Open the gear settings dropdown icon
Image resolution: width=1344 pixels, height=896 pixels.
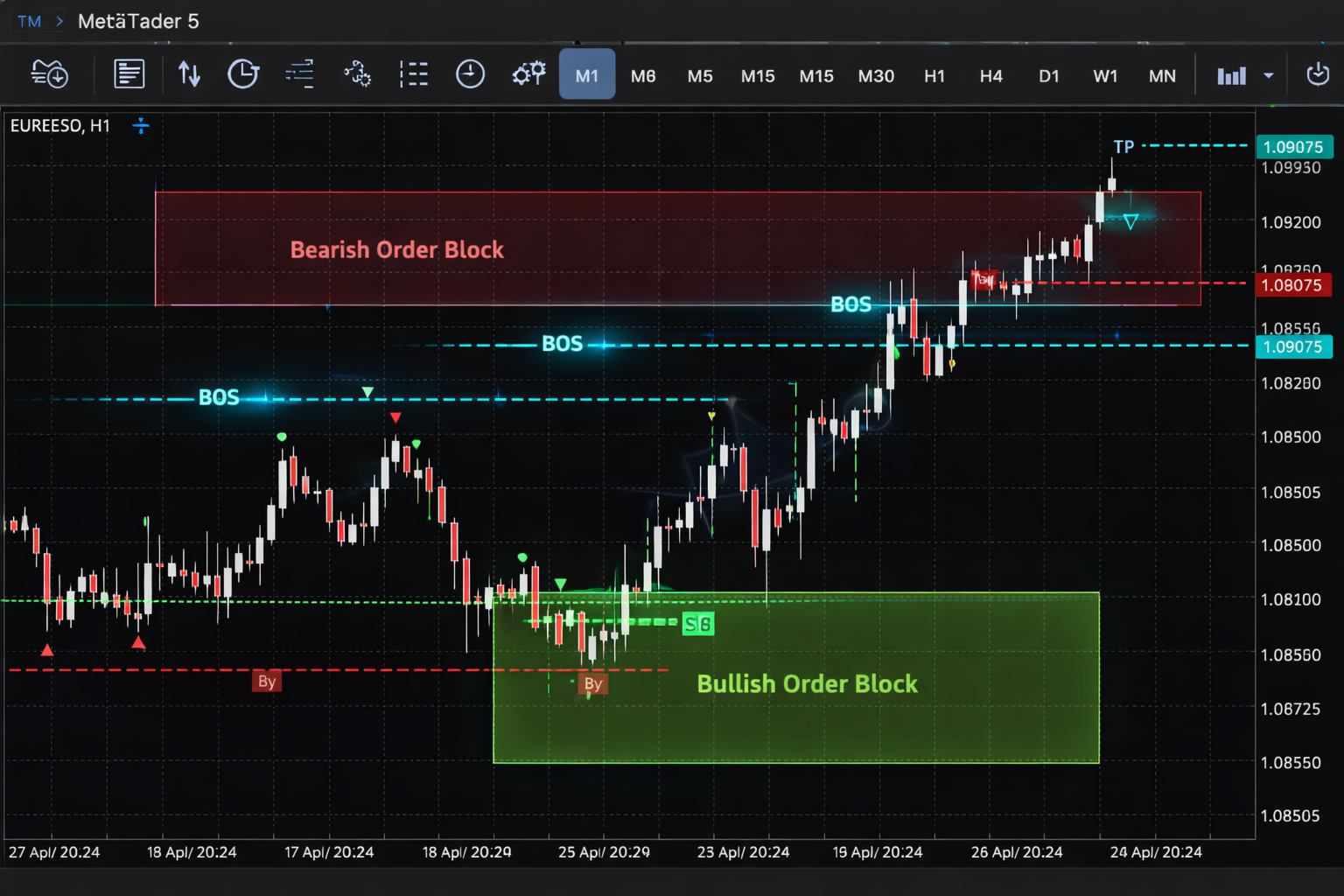(528, 73)
